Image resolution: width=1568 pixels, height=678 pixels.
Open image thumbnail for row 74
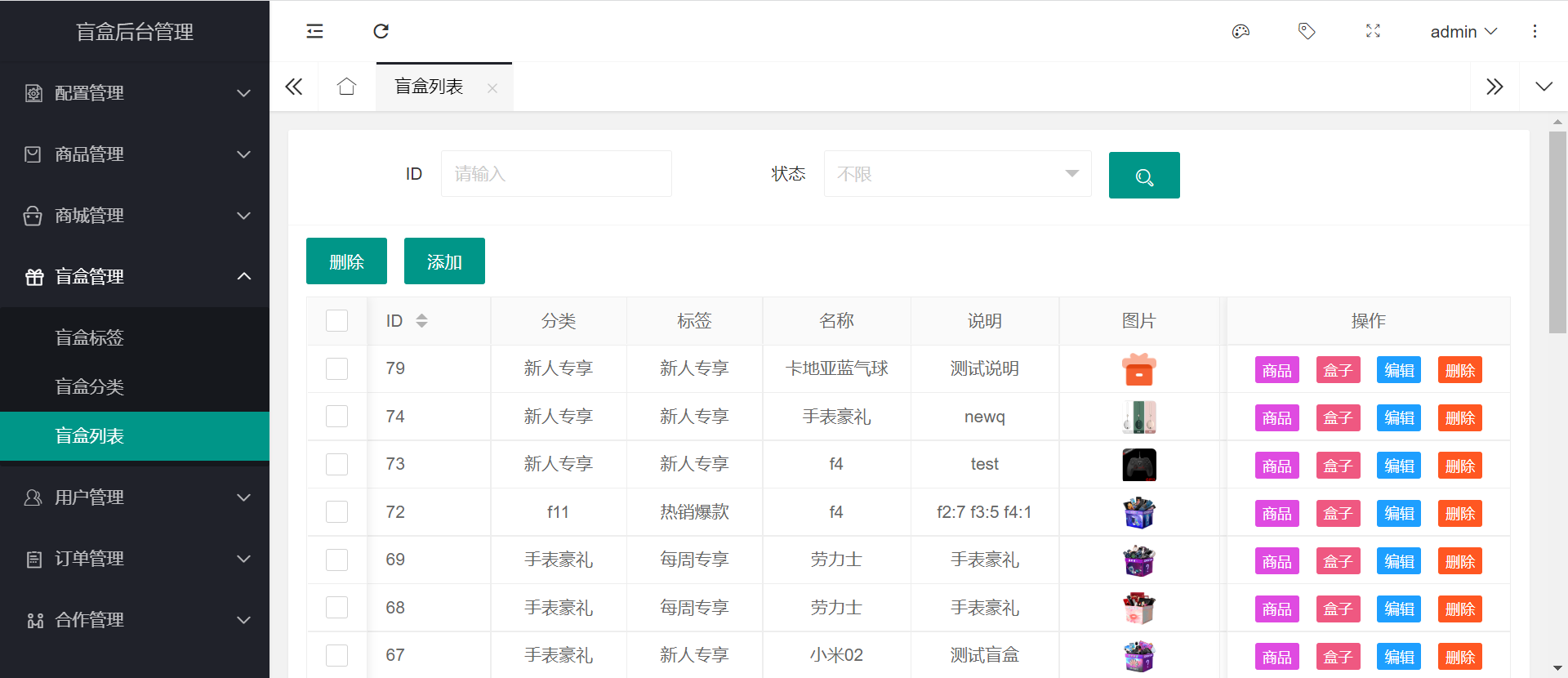pyautogui.click(x=1139, y=417)
